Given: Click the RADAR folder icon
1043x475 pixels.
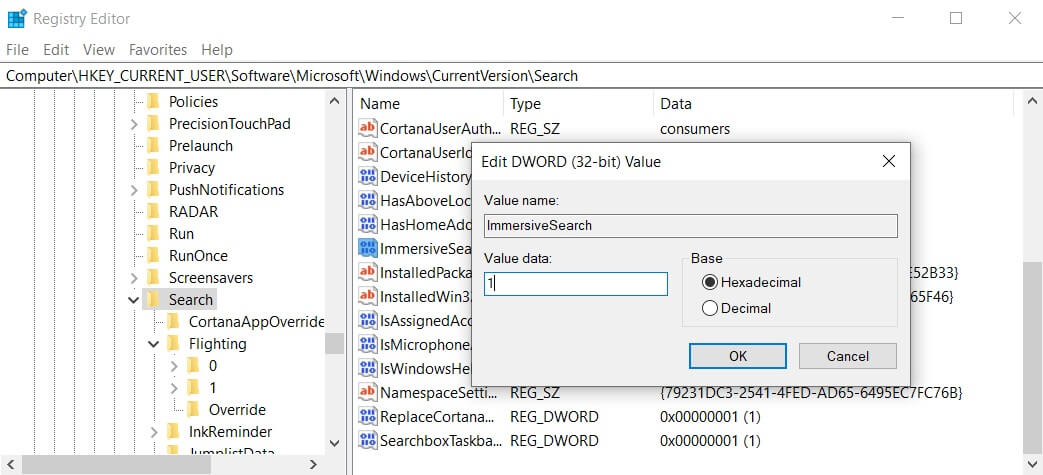Looking at the screenshot, I should tap(154, 211).
